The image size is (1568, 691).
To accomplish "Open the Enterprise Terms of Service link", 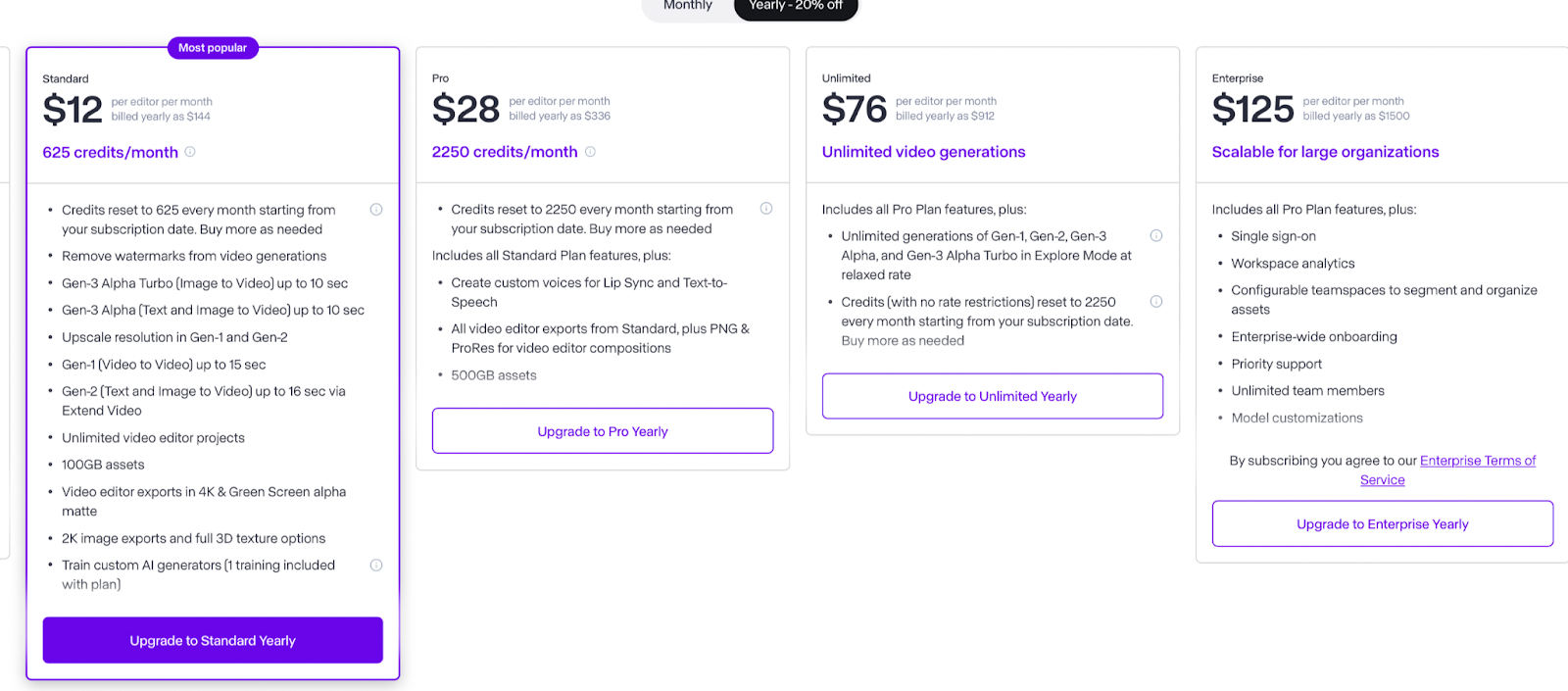I will click(1478, 461).
